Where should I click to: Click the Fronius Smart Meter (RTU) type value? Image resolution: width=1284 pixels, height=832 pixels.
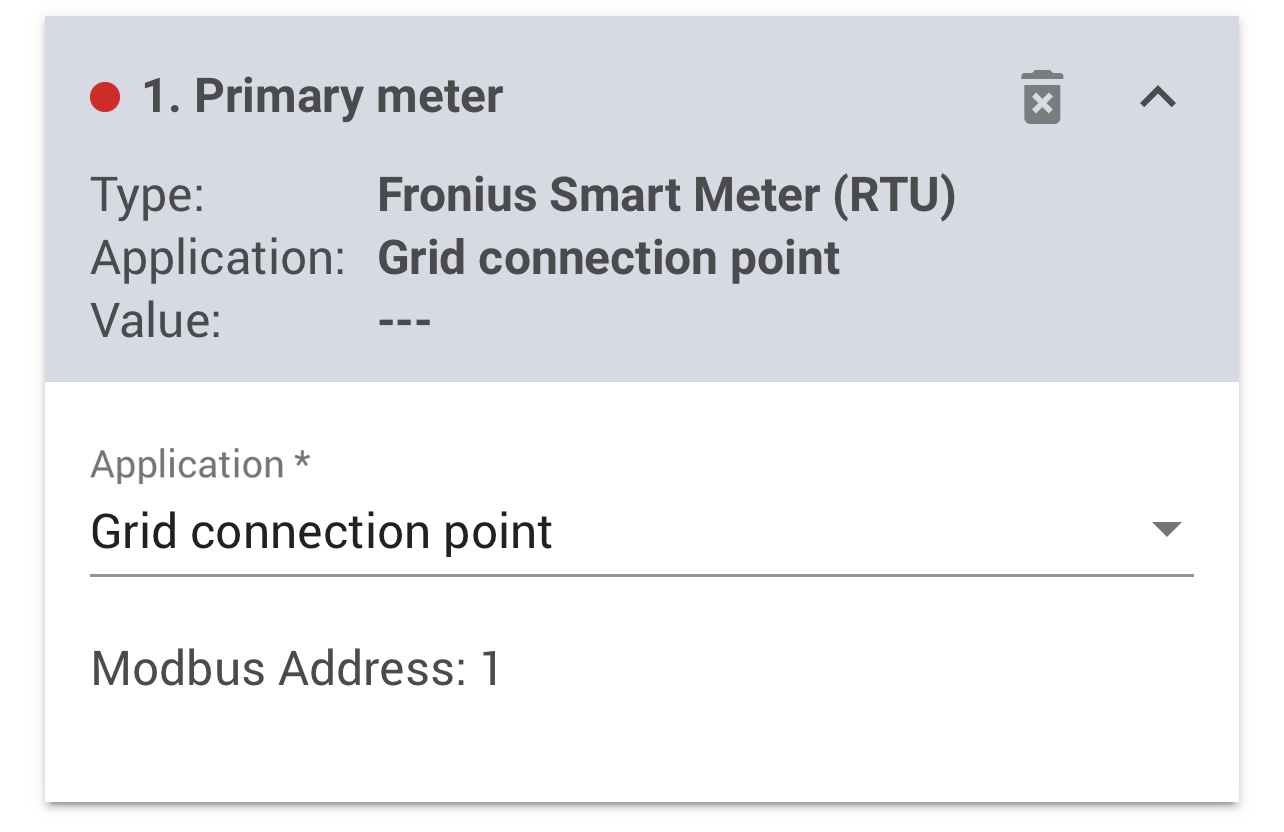click(x=666, y=195)
